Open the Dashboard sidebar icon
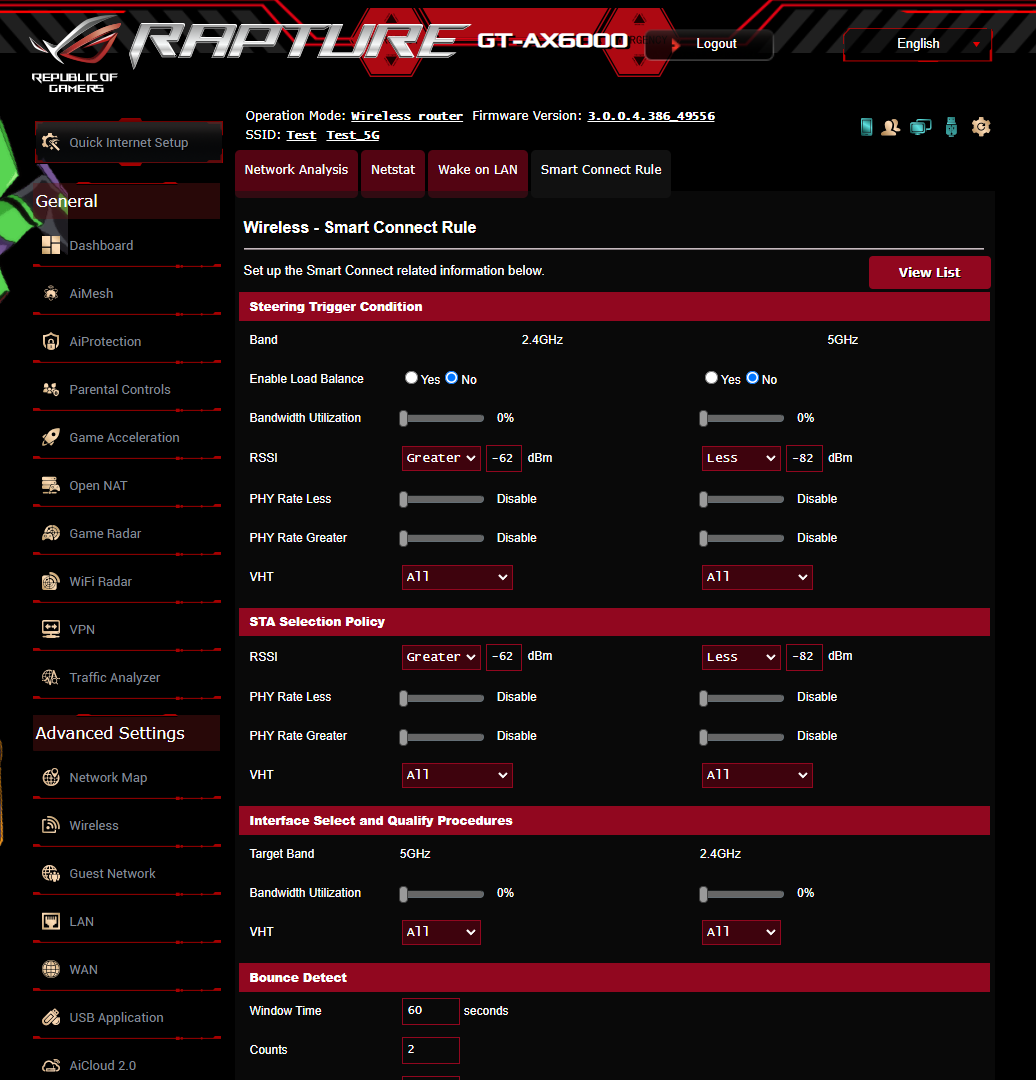This screenshot has width=1036, height=1080. tap(51, 245)
